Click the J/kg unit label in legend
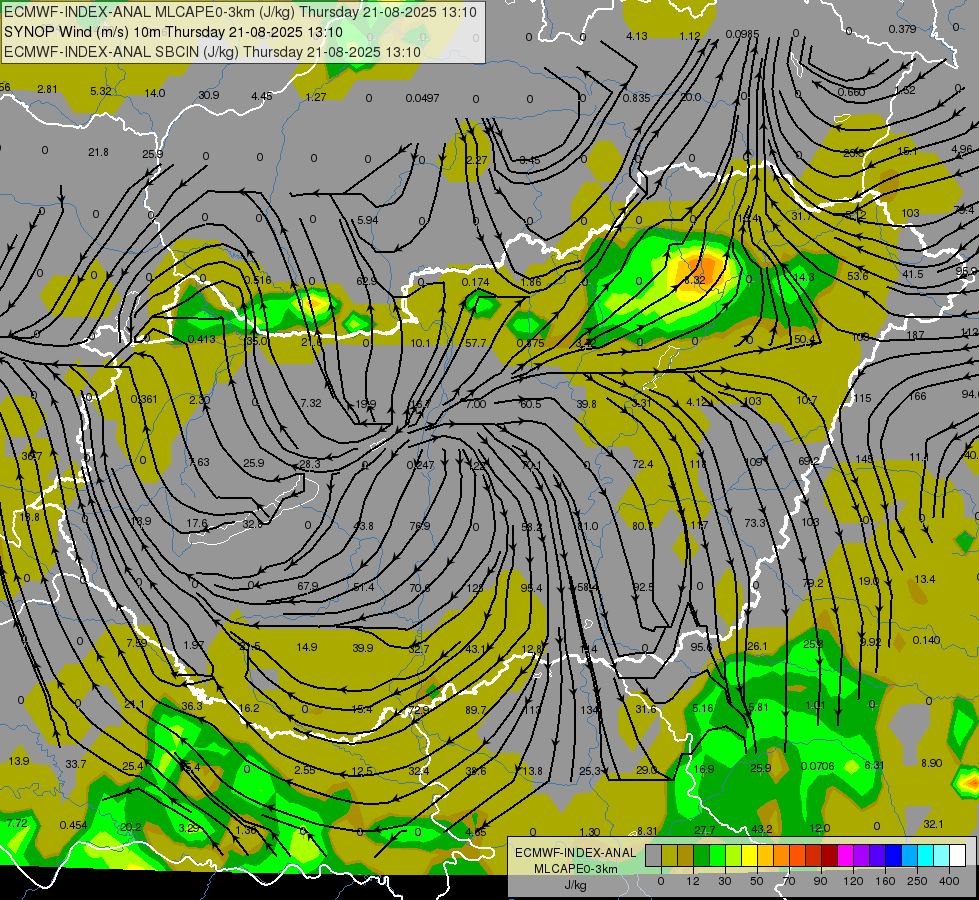The height and width of the screenshot is (900, 979). point(576,884)
